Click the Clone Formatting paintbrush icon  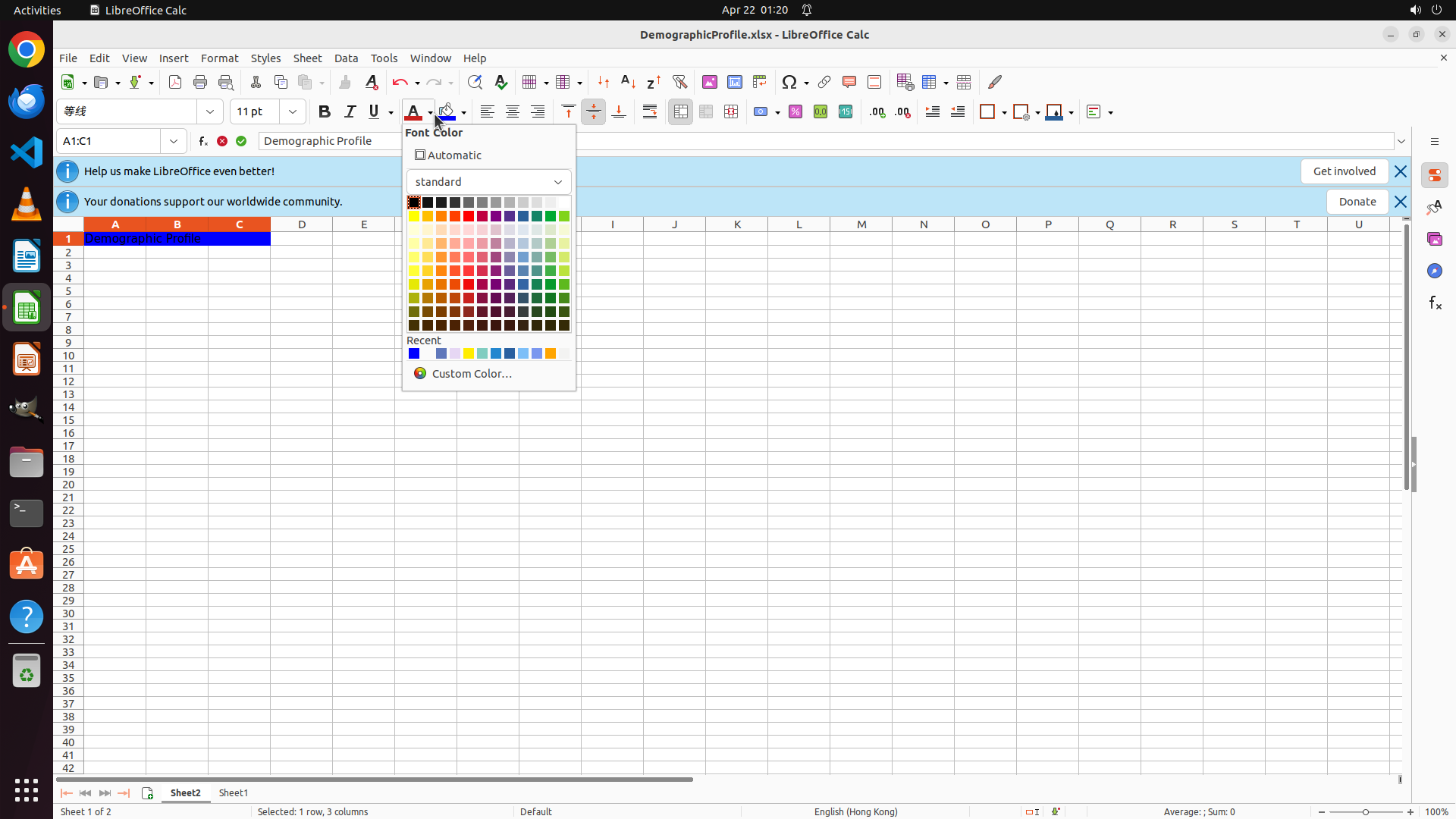(x=345, y=82)
